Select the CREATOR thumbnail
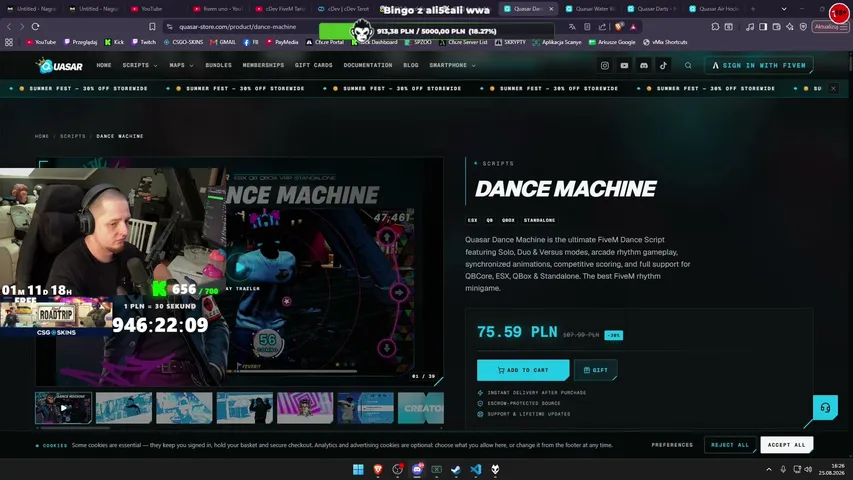This screenshot has height=480, width=853. [421, 408]
